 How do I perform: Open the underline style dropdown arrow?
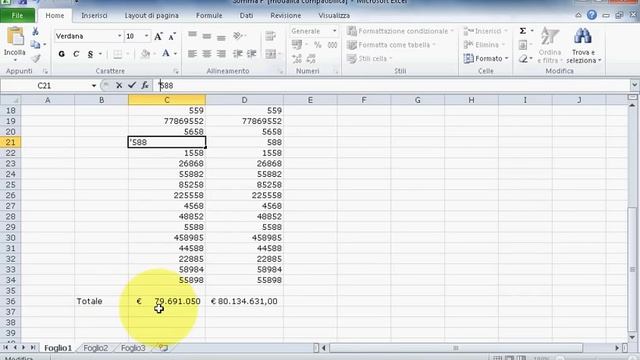(100, 53)
